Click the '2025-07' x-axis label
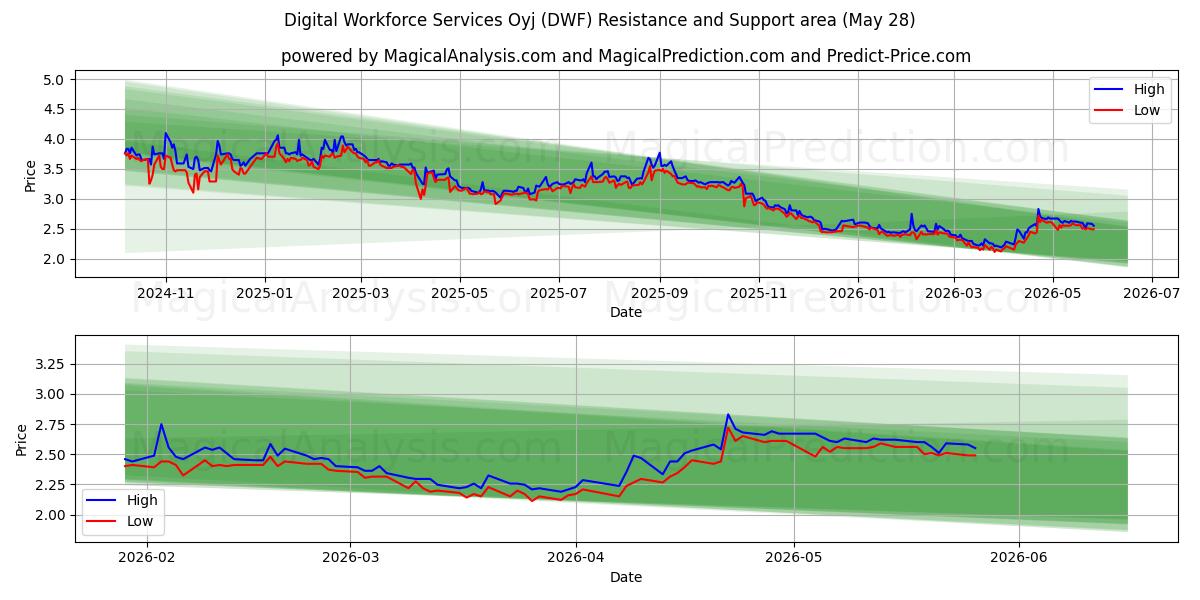1200x600 pixels. pyautogui.click(x=559, y=294)
